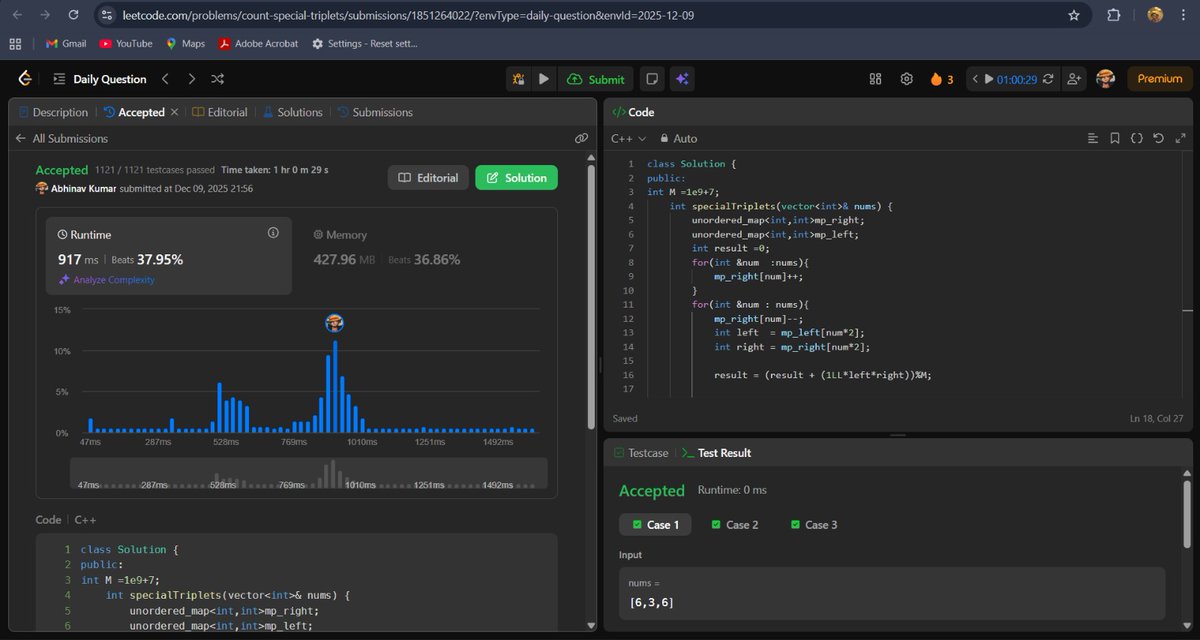Pause the running session timer
1200x640 pixels.
point(990,79)
